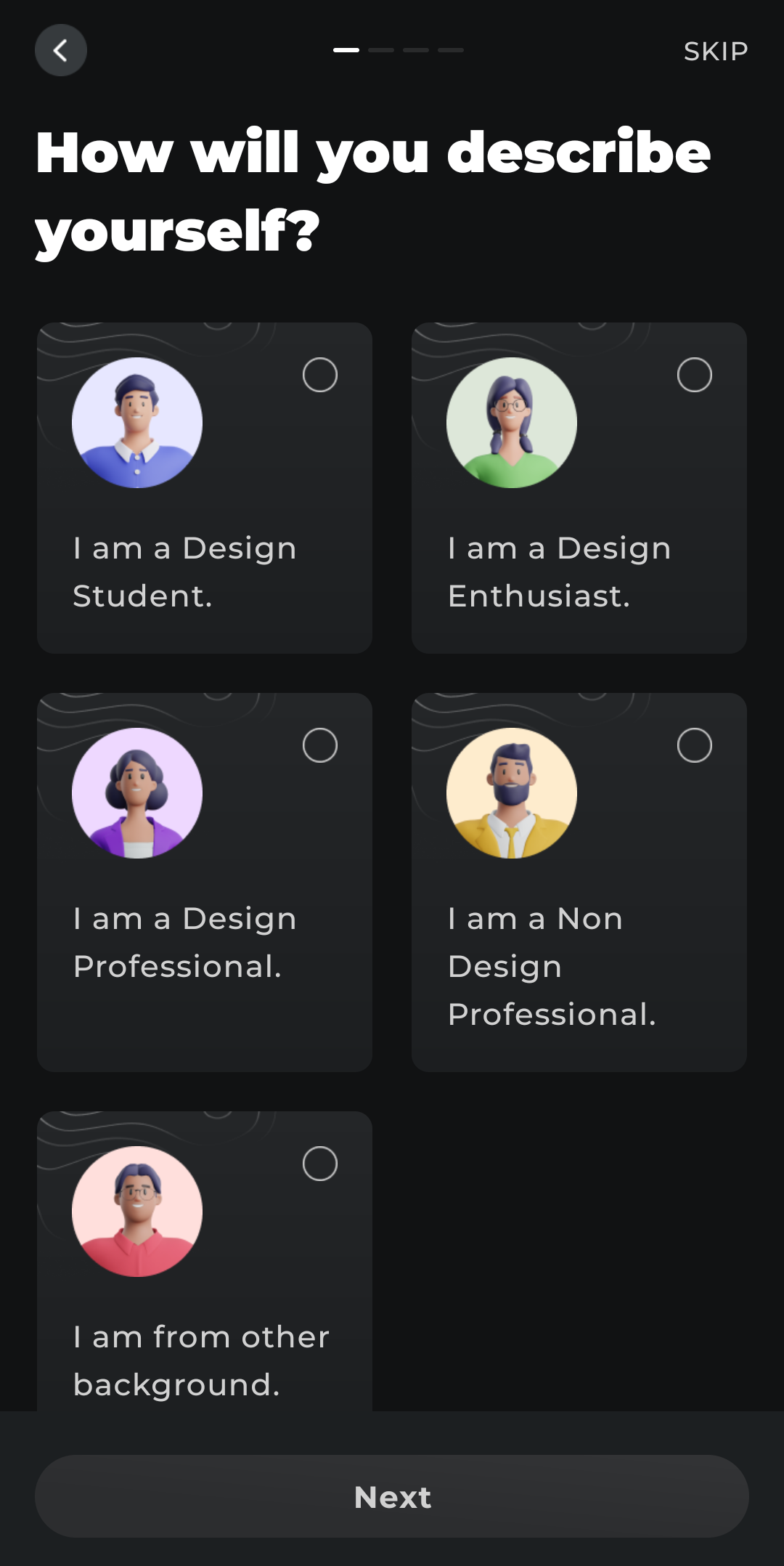Pick the "I am from other background." label
The image size is (784, 1566).
202,1361
